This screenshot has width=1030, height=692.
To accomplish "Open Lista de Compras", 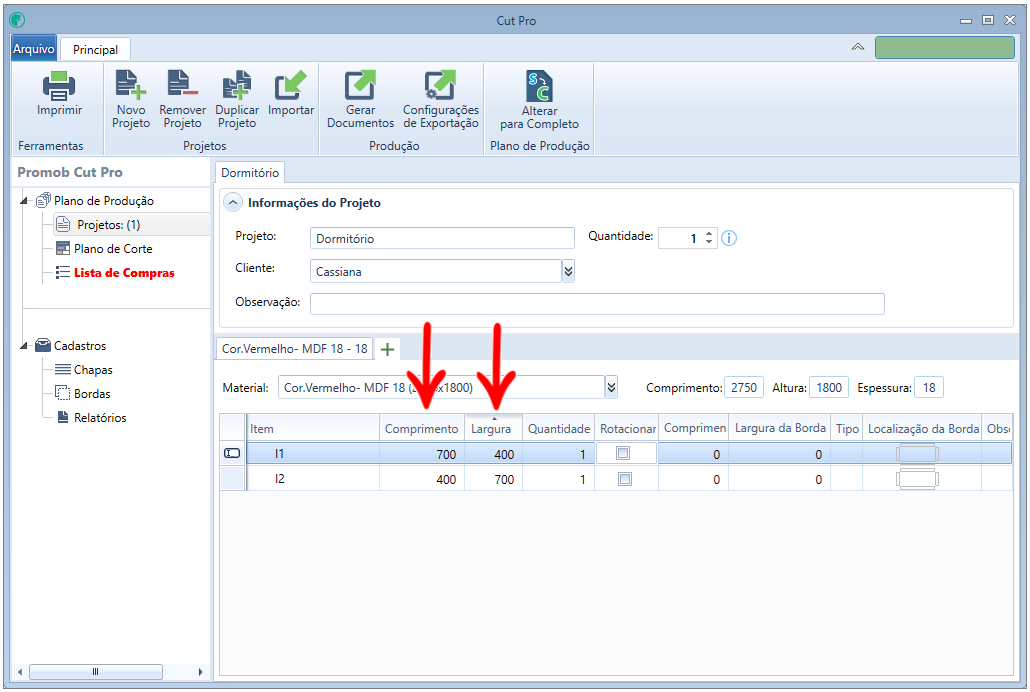I will point(124,273).
